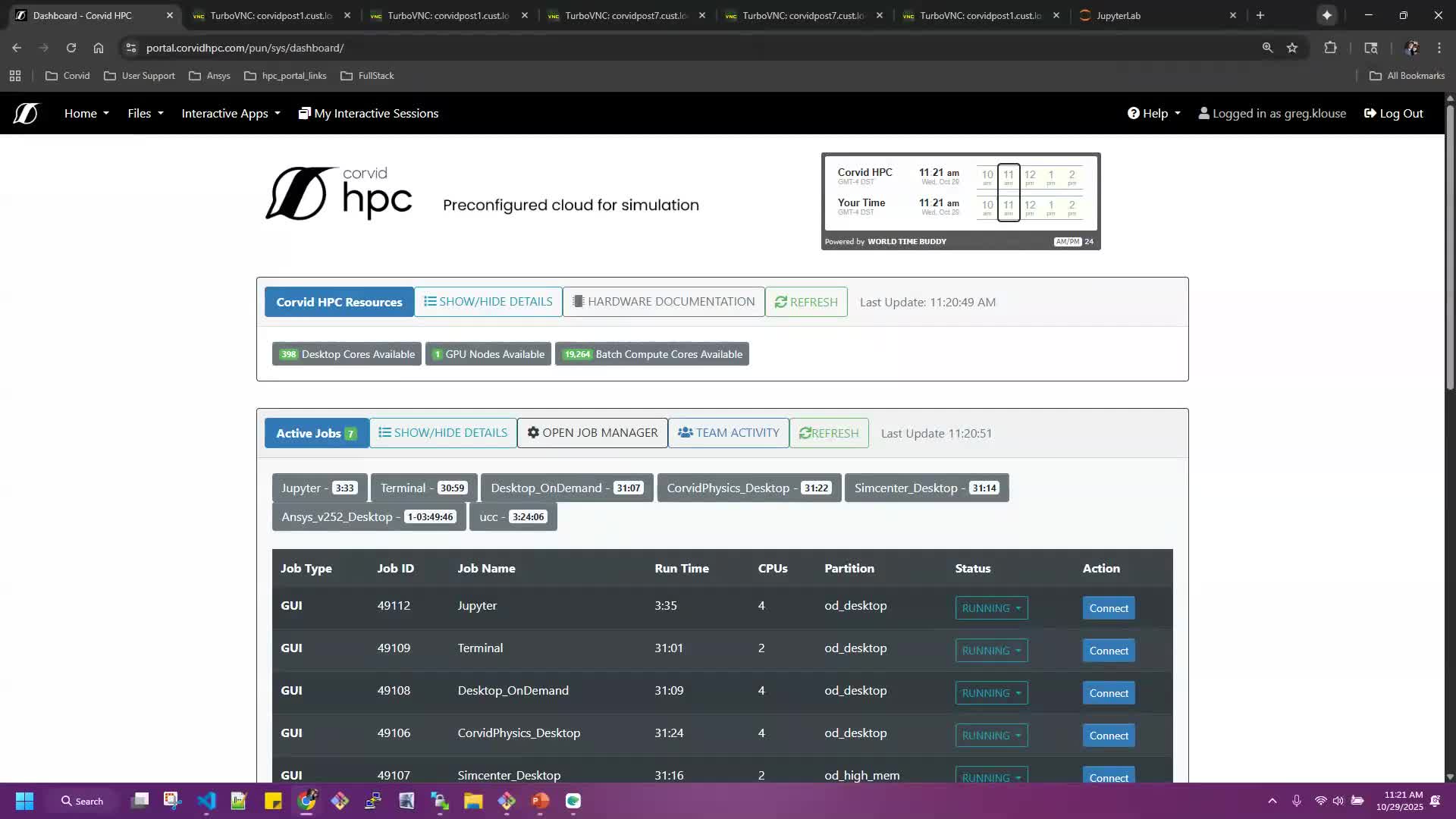Image resolution: width=1456 pixels, height=819 pixels.
Task: Click the od_high_mem partition cell
Action: click(x=862, y=775)
